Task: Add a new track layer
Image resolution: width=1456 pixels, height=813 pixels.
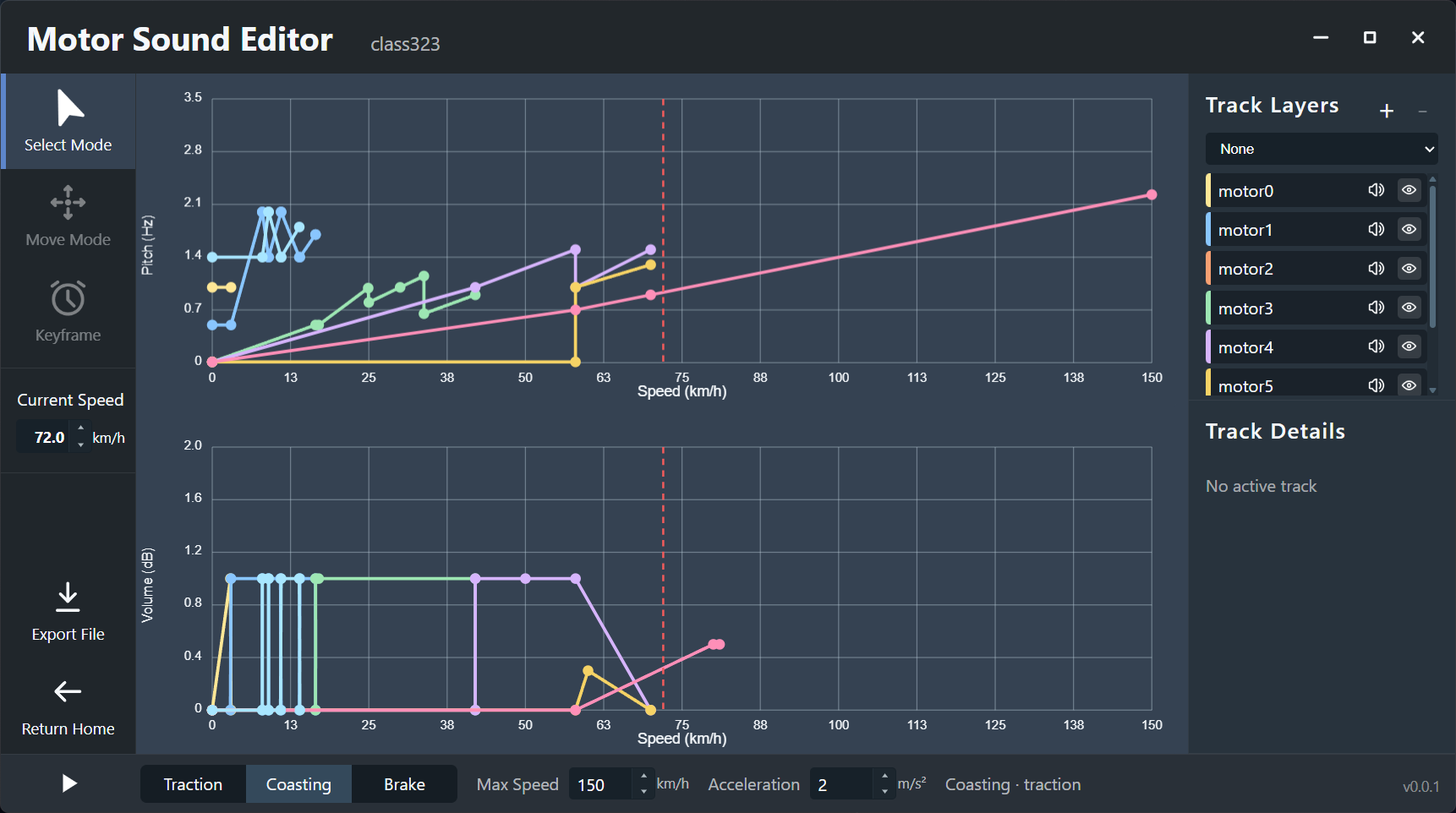Action: tap(1386, 111)
